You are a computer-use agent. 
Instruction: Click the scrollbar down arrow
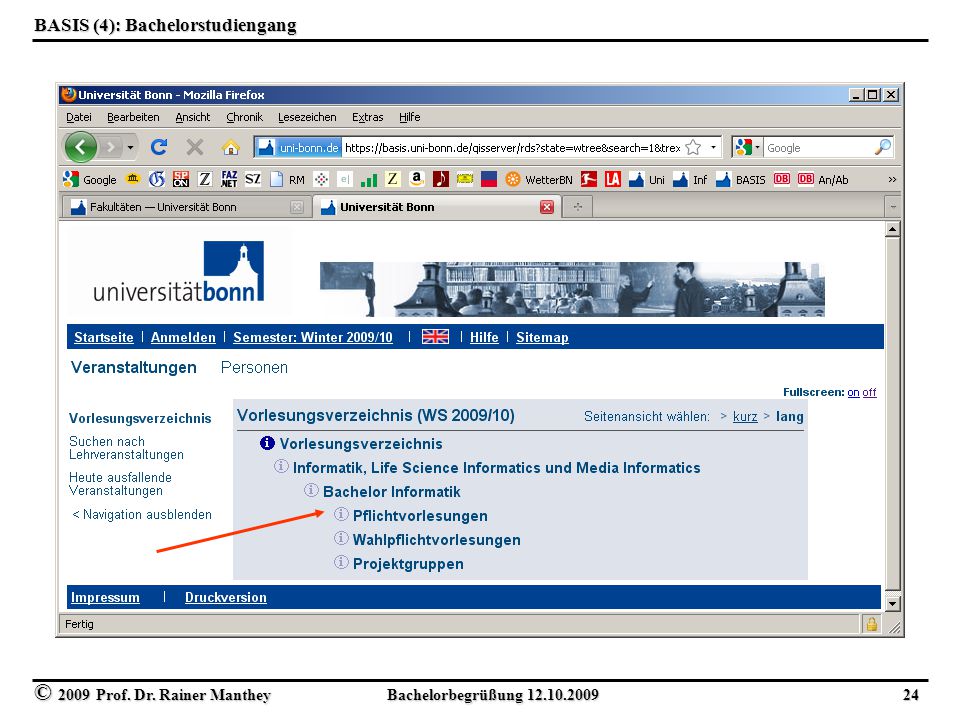(x=893, y=603)
